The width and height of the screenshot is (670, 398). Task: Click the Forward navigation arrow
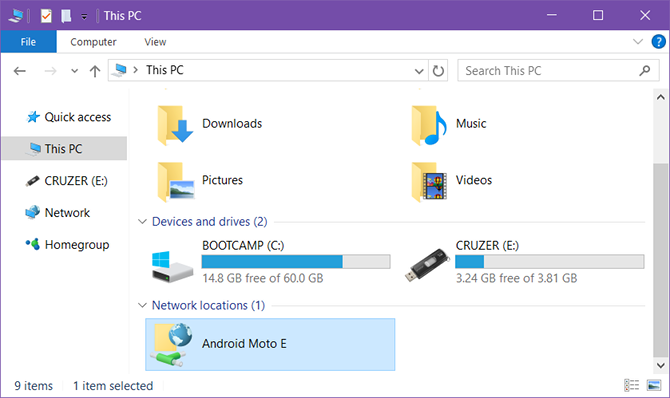(50, 71)
